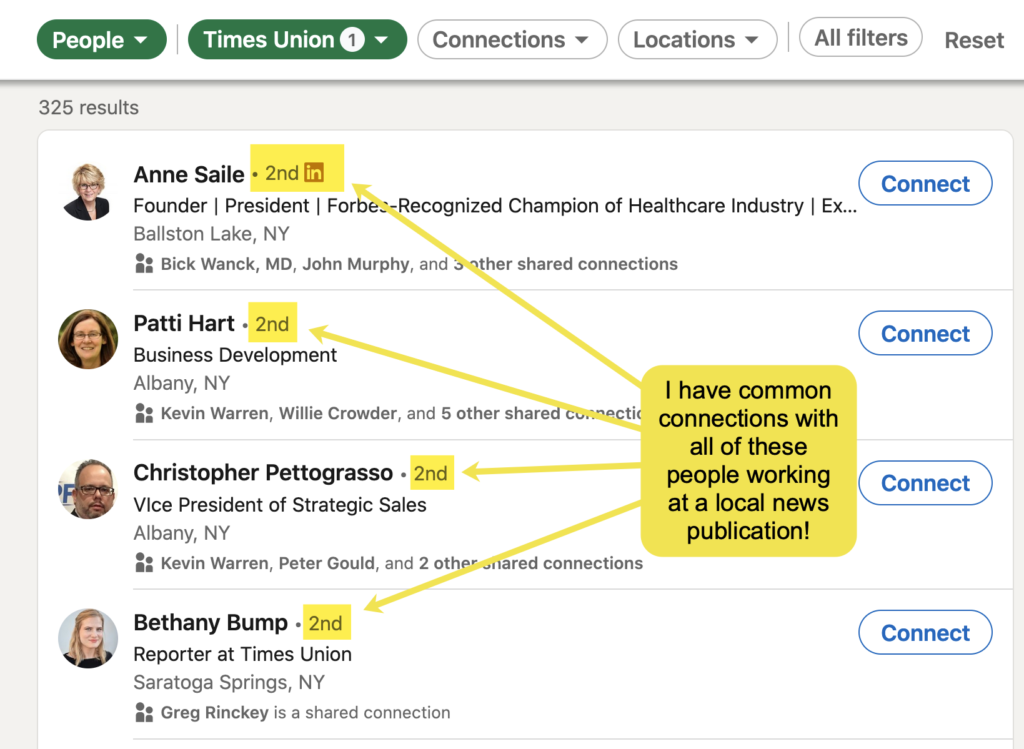Connect with Christopher Pettograsso
Screen dimensions: 1024x749
[925, 483]
